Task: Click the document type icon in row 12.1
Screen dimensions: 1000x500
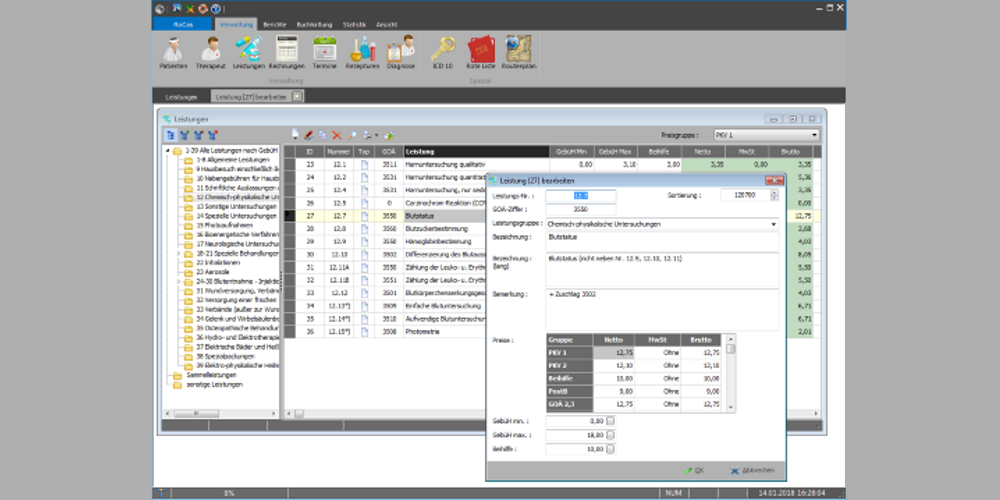Action: tap(364, 165)
